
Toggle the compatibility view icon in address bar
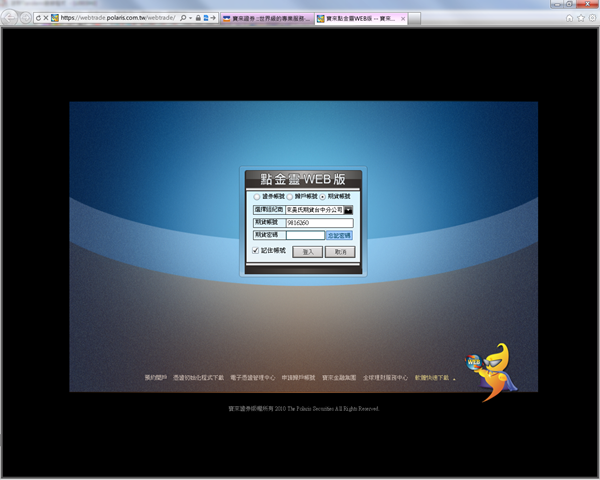[x=206, y=18]
